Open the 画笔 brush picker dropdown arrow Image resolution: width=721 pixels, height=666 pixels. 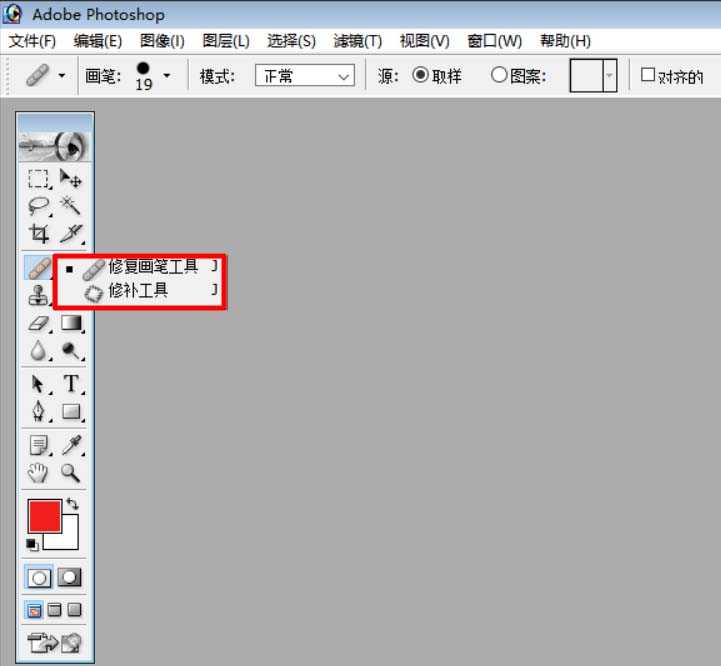pos(166,75)
